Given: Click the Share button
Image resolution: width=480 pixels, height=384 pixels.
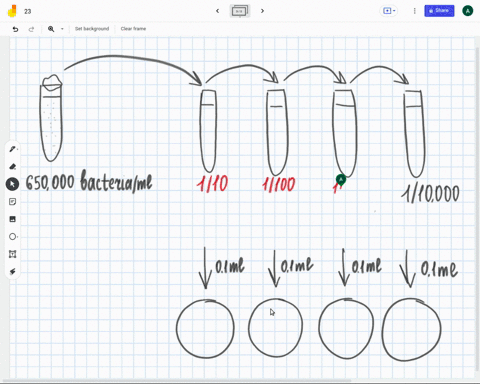Looking at the screenshot, I should pyautogui.click(x=439, y=11).
